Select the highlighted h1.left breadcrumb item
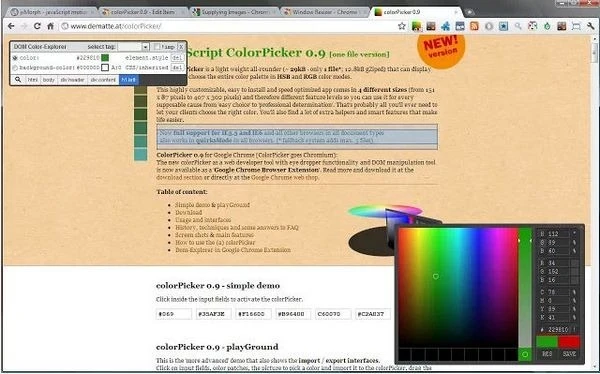The image size is (600, 374). point(129,80)
